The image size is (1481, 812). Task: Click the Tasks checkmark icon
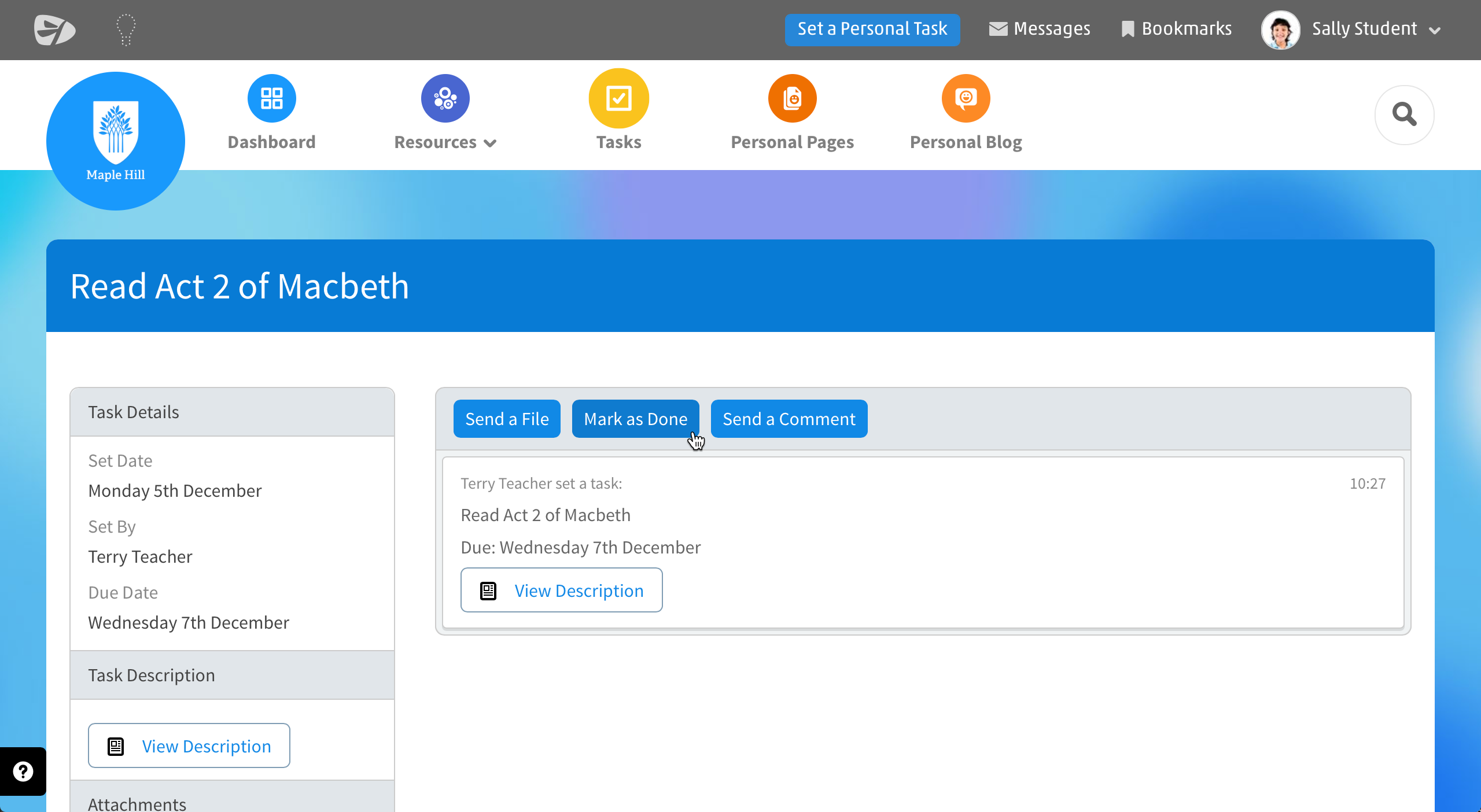[618, 98]
